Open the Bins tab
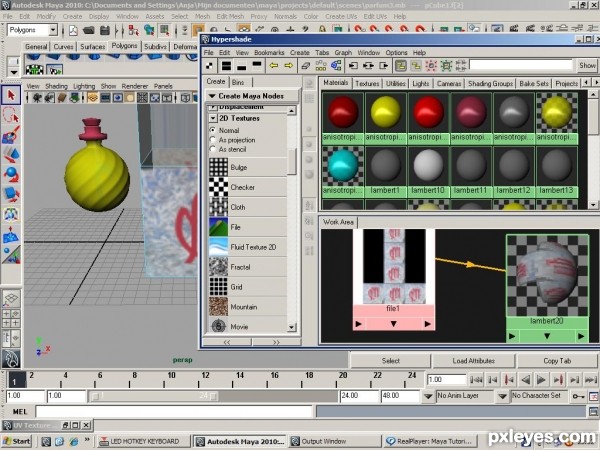This screenshot has height=450, width=600. 238,82
